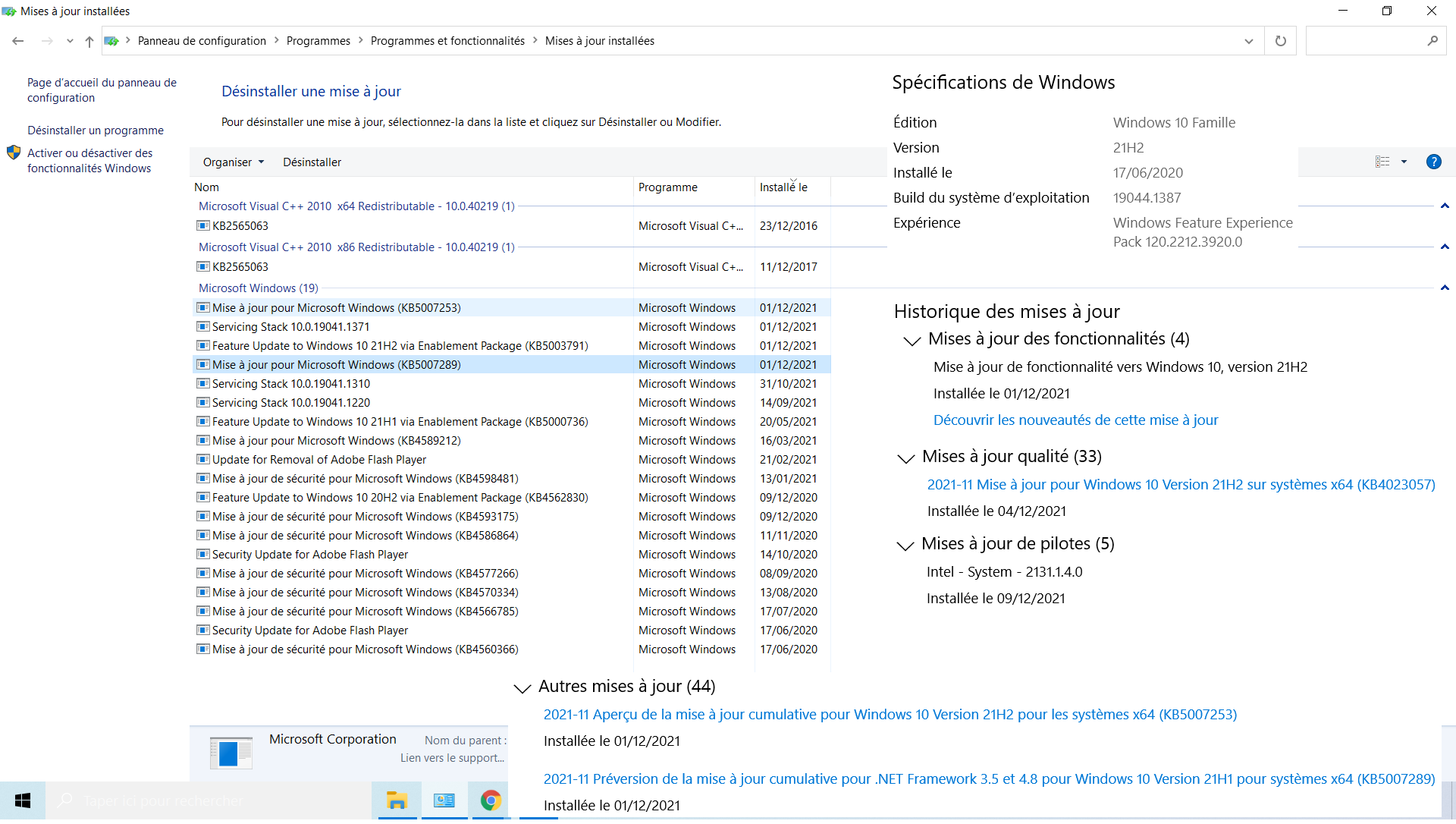Click the icon of update KB4589212

[203, 441]
